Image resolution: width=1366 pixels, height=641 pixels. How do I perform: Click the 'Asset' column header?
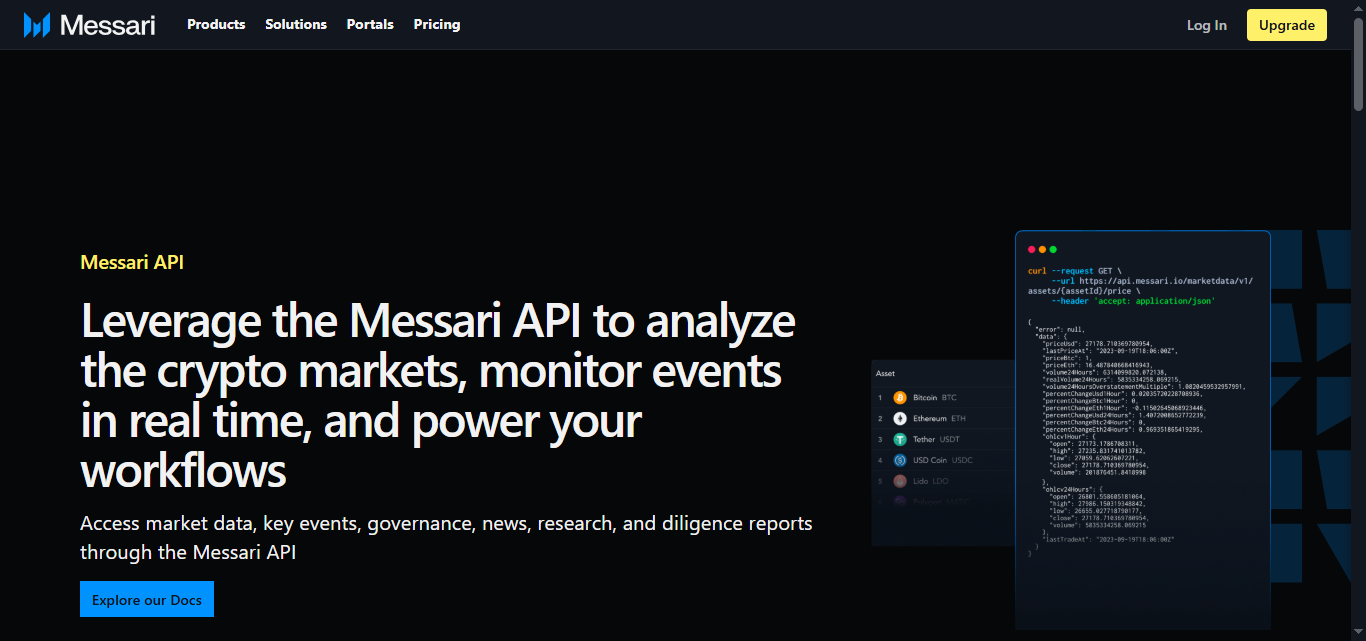point(885,374)
